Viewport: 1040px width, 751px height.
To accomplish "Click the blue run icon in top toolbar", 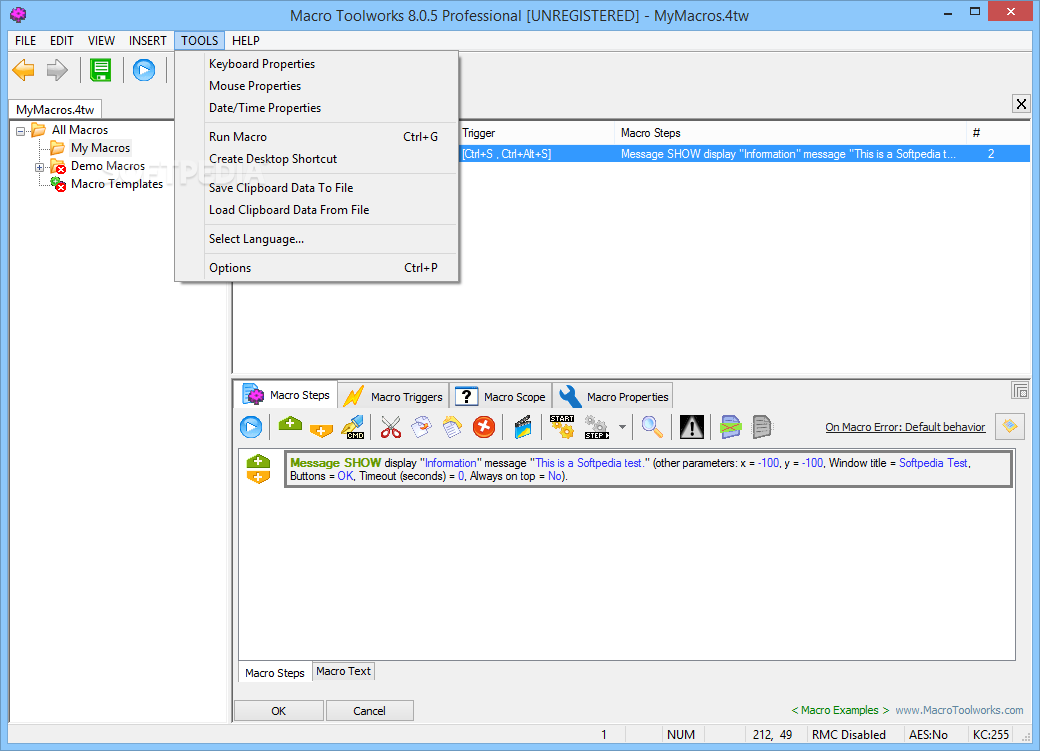I will point(144,70).
